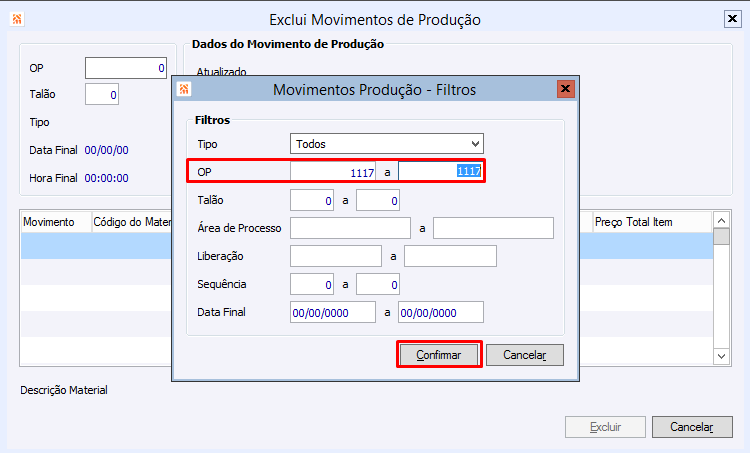
Task: Select the Sequência start field
Action: coord(312,284)
